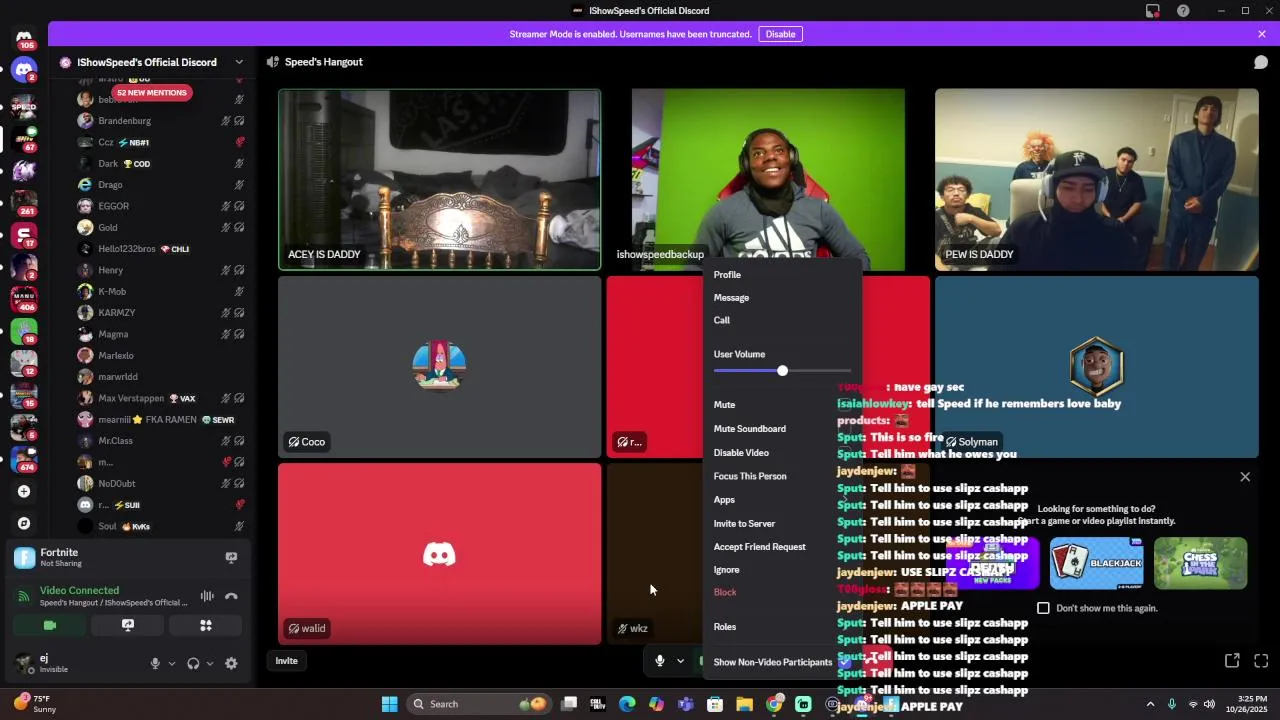Expand Roles submenu

782,627
